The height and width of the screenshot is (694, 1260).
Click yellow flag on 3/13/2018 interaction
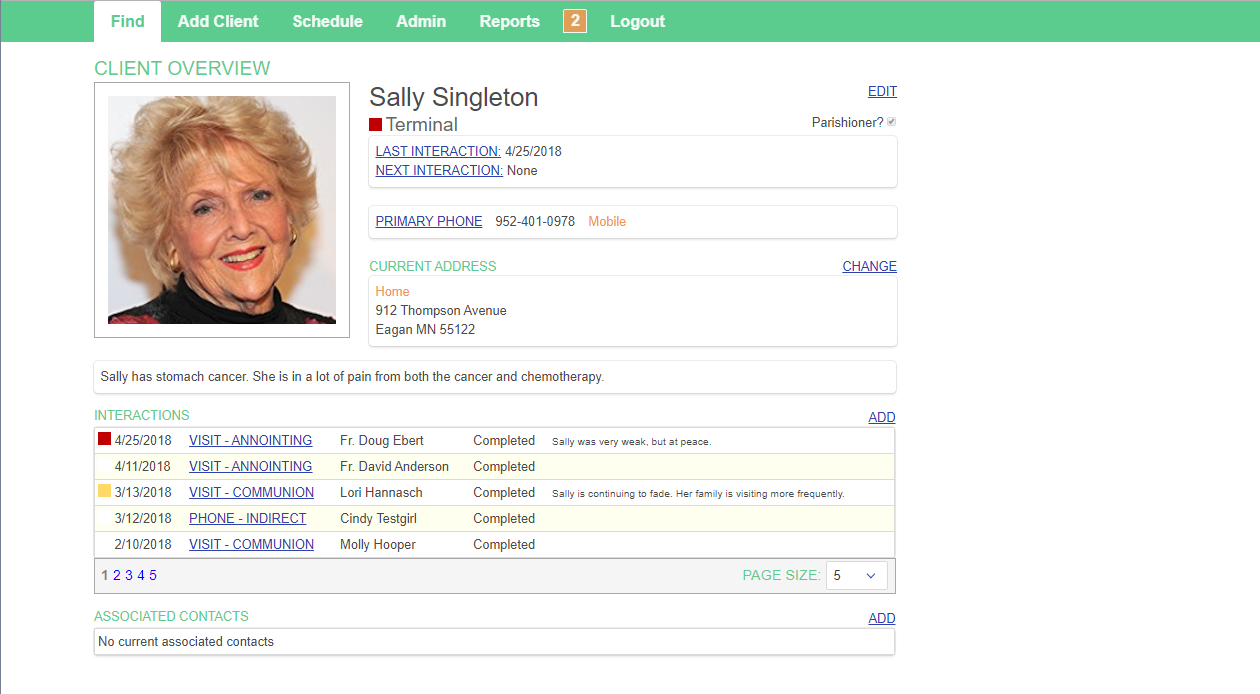tap(104, 491)
